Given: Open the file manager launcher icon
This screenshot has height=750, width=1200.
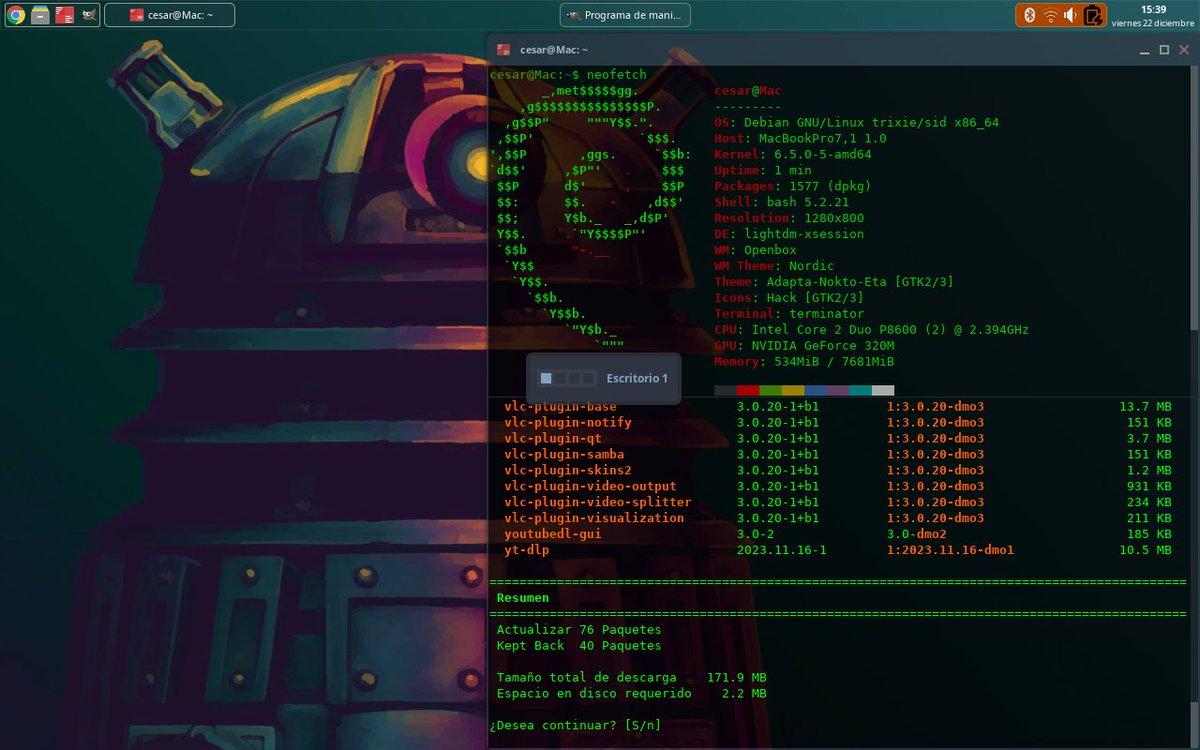Looking at the screenshot, I should click(x=40, y=15).
